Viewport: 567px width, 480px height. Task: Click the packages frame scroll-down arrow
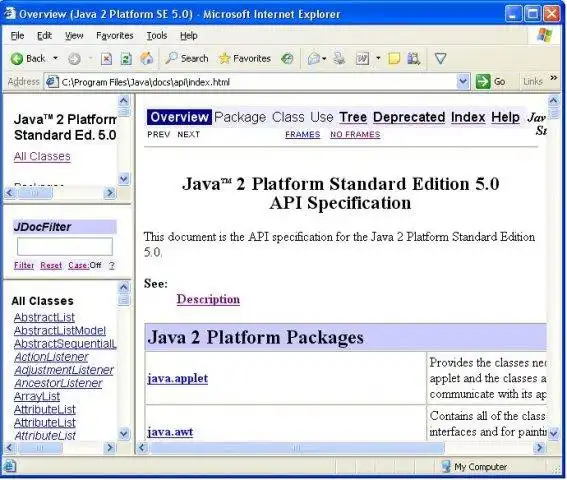[x=124, y=179]
